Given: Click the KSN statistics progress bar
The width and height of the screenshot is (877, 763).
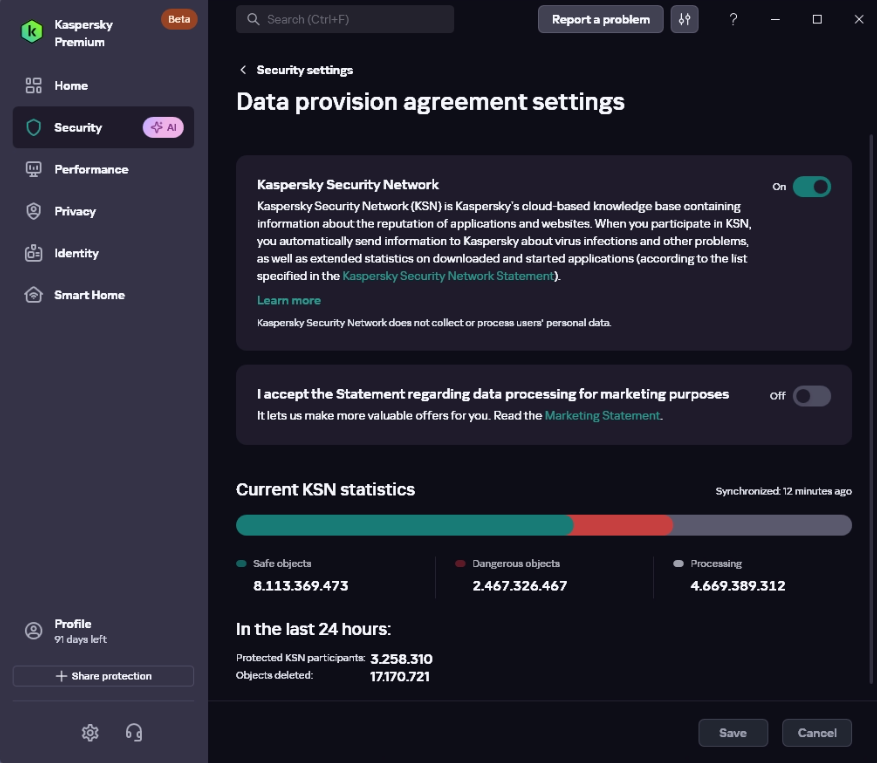Looking at the screenshot, I should 544,525.
